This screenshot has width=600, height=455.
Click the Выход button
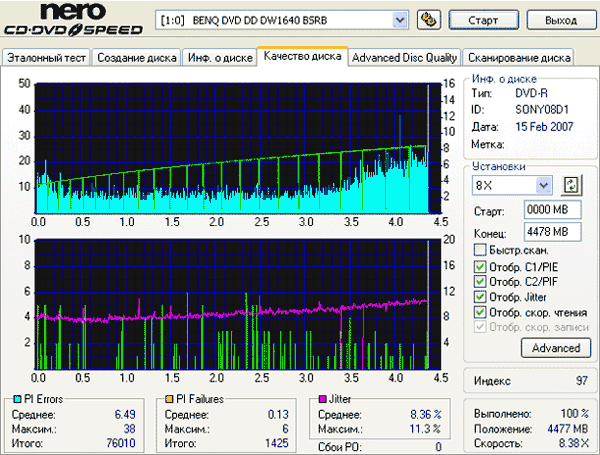click(563, 19)
